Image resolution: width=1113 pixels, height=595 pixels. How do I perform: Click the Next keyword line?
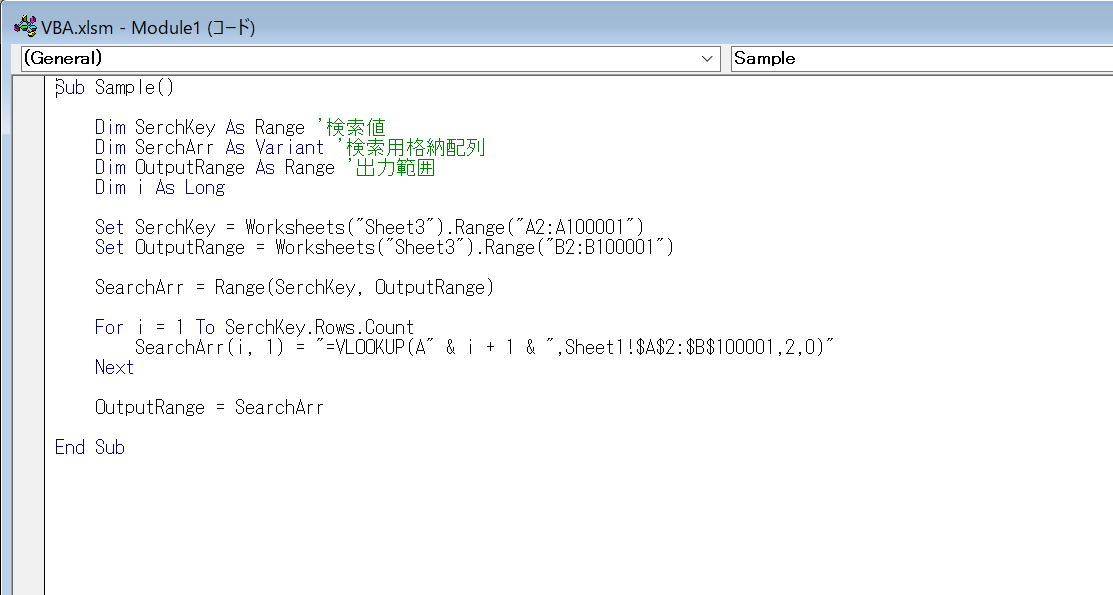click(x=114, y=367)
